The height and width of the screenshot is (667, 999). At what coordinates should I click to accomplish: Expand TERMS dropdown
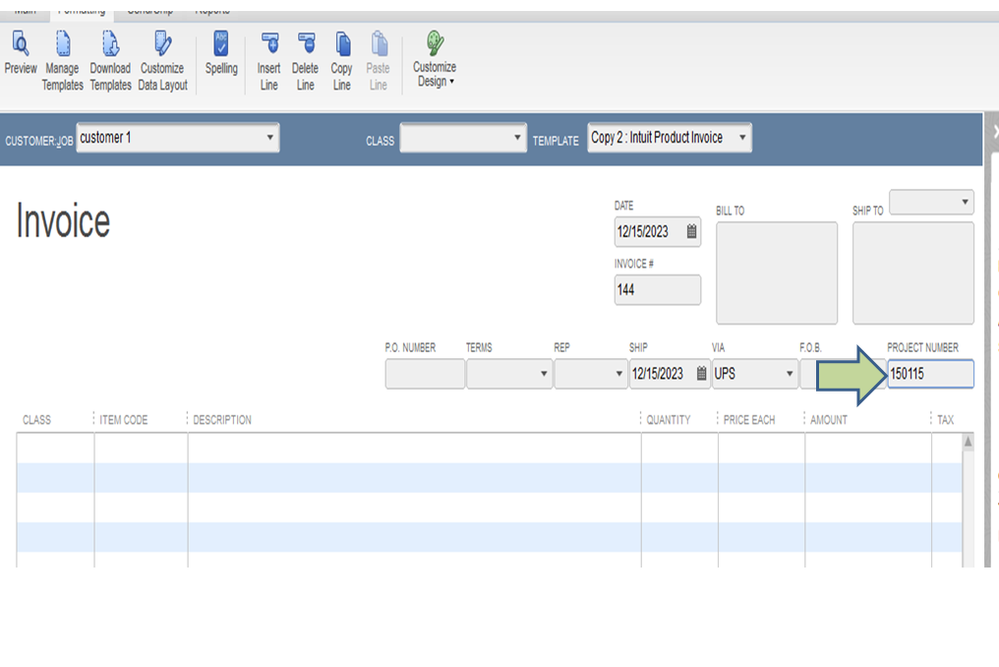[543, 373]
